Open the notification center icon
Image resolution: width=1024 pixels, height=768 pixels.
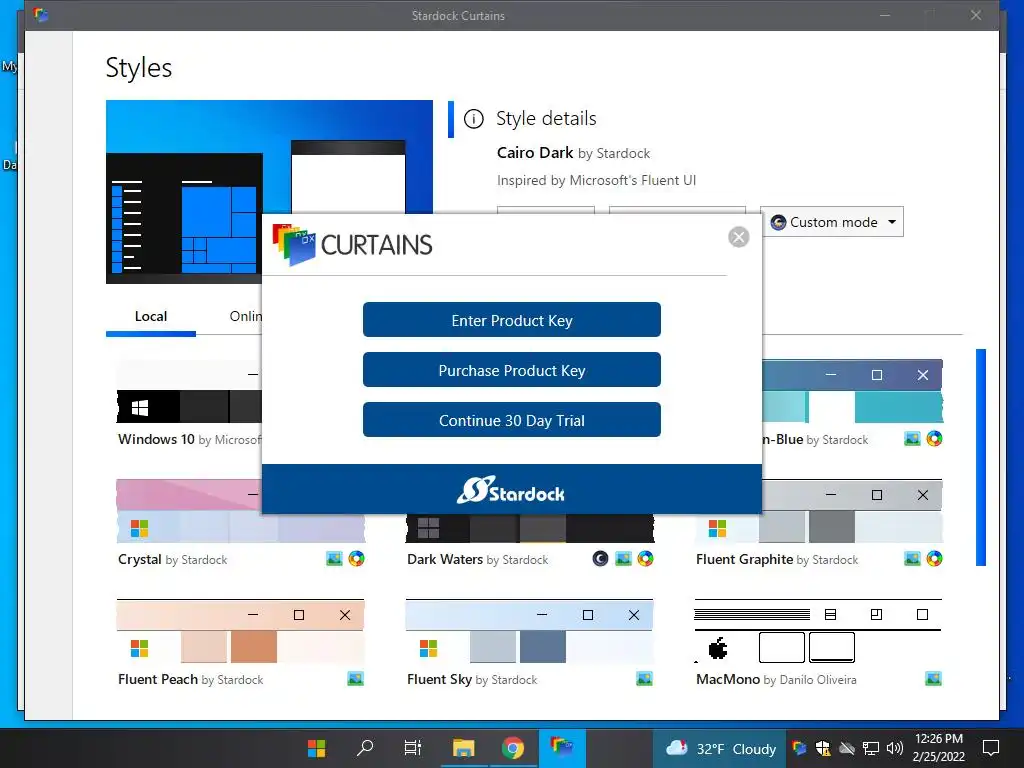(991, 748)
